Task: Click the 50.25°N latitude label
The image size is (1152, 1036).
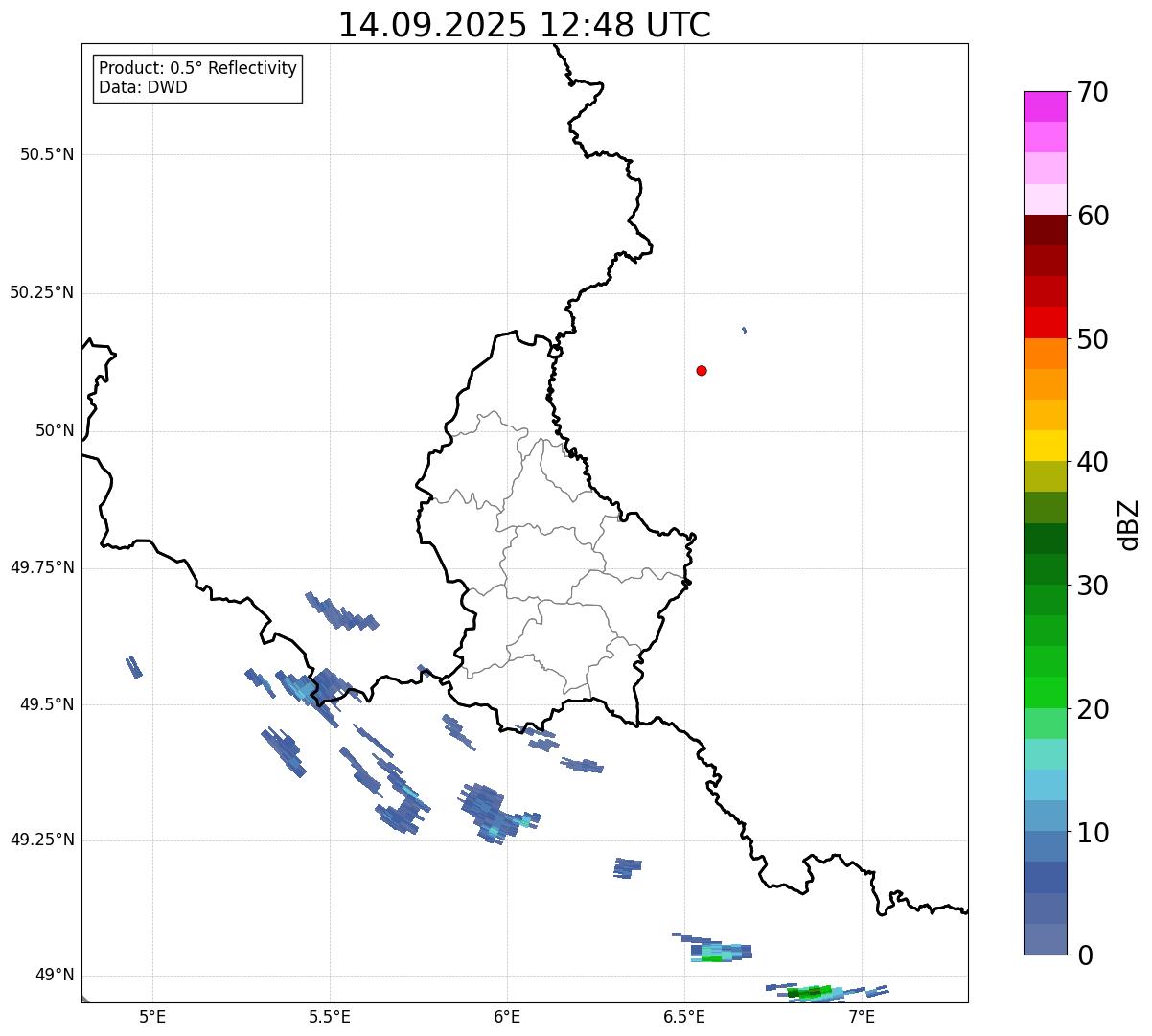Action: point(42,292)
